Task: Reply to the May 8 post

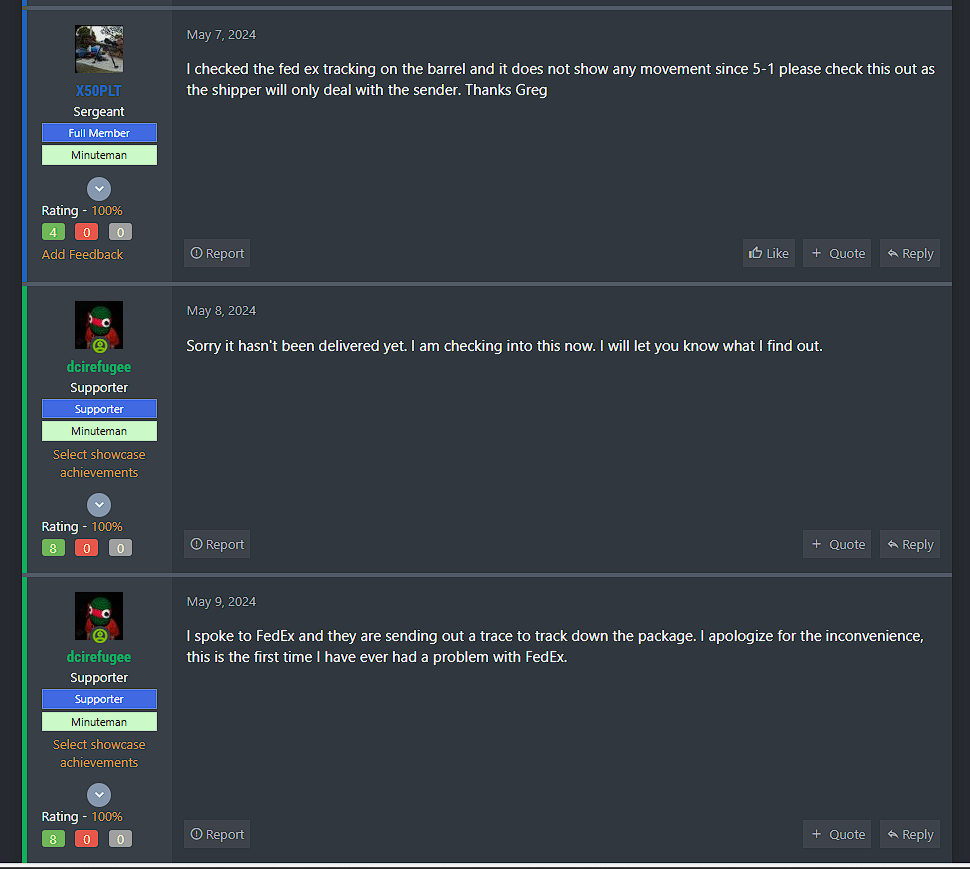Action: [x=910, y=544]
